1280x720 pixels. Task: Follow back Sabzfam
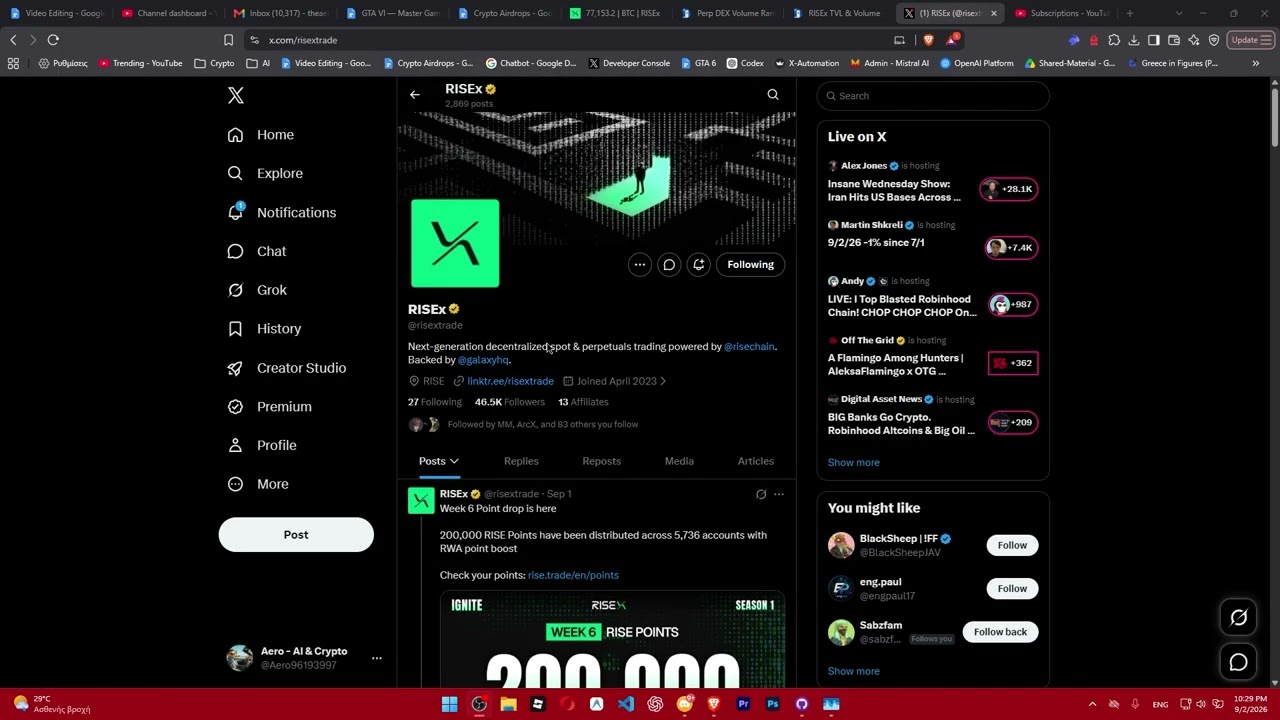point(1000,632)
